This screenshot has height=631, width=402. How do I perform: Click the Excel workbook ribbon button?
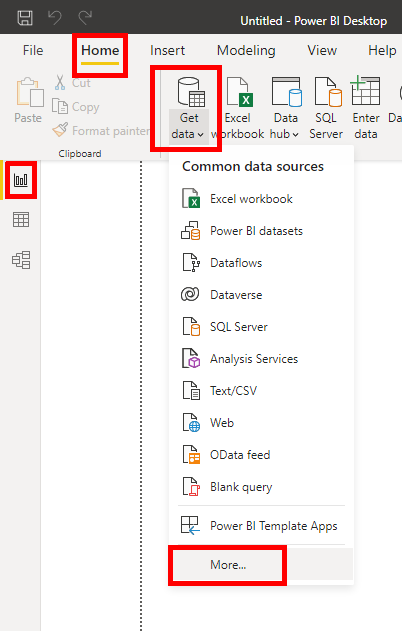[x=237, y=108]
